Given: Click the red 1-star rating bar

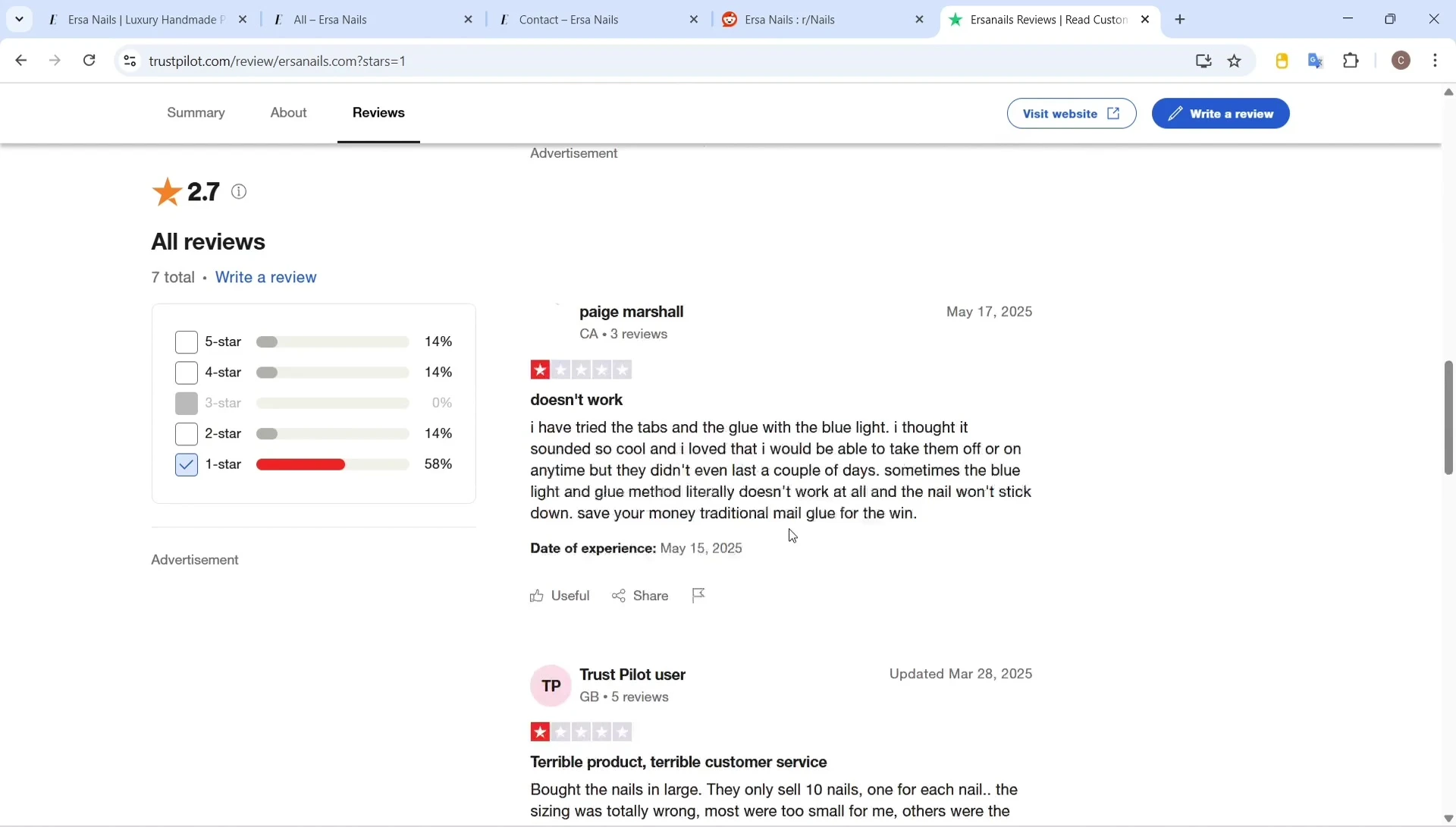Looking at the screenshot, I should (x=333, y=465).
